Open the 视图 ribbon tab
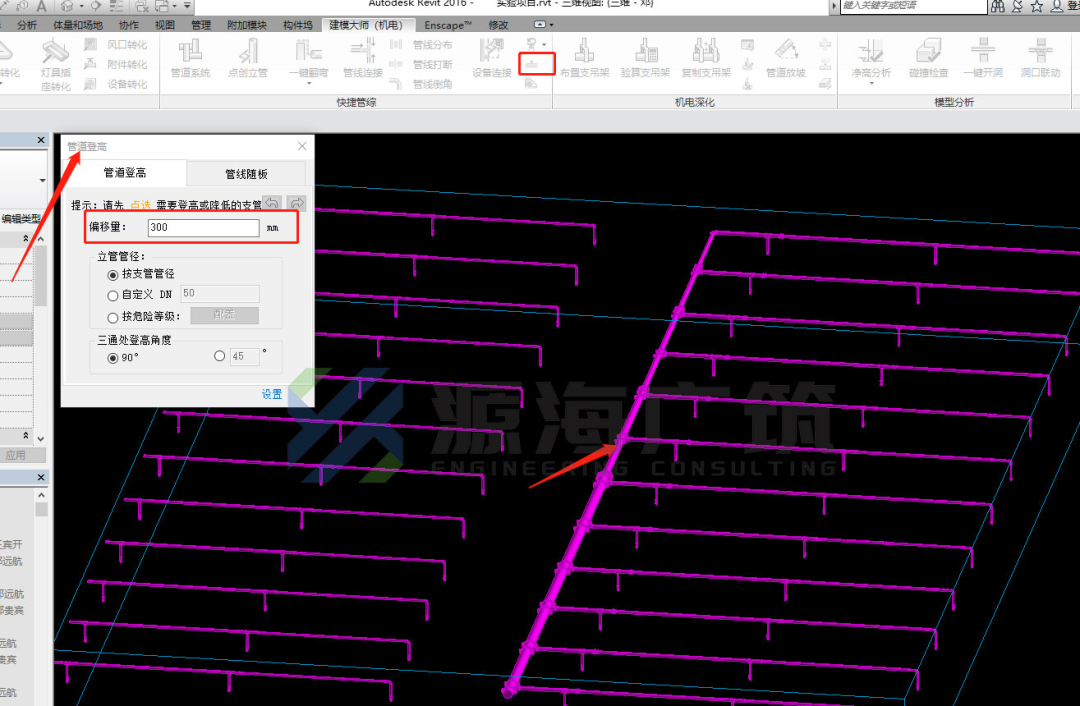Viewport: 1080px width, 706px height. pyautogui.click(x=165, y=25)
